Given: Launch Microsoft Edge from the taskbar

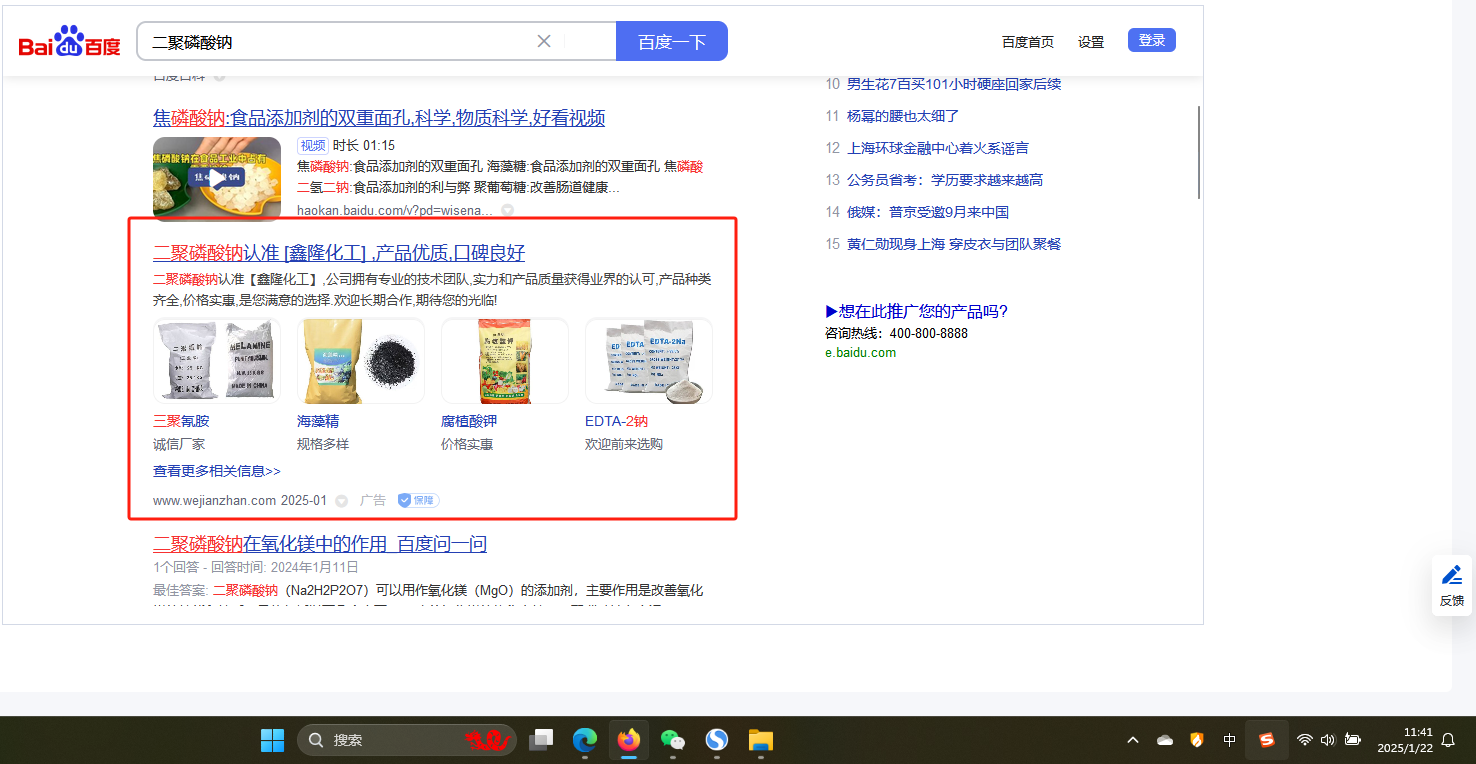Looking at the screenshot, I should pos(585,740).
